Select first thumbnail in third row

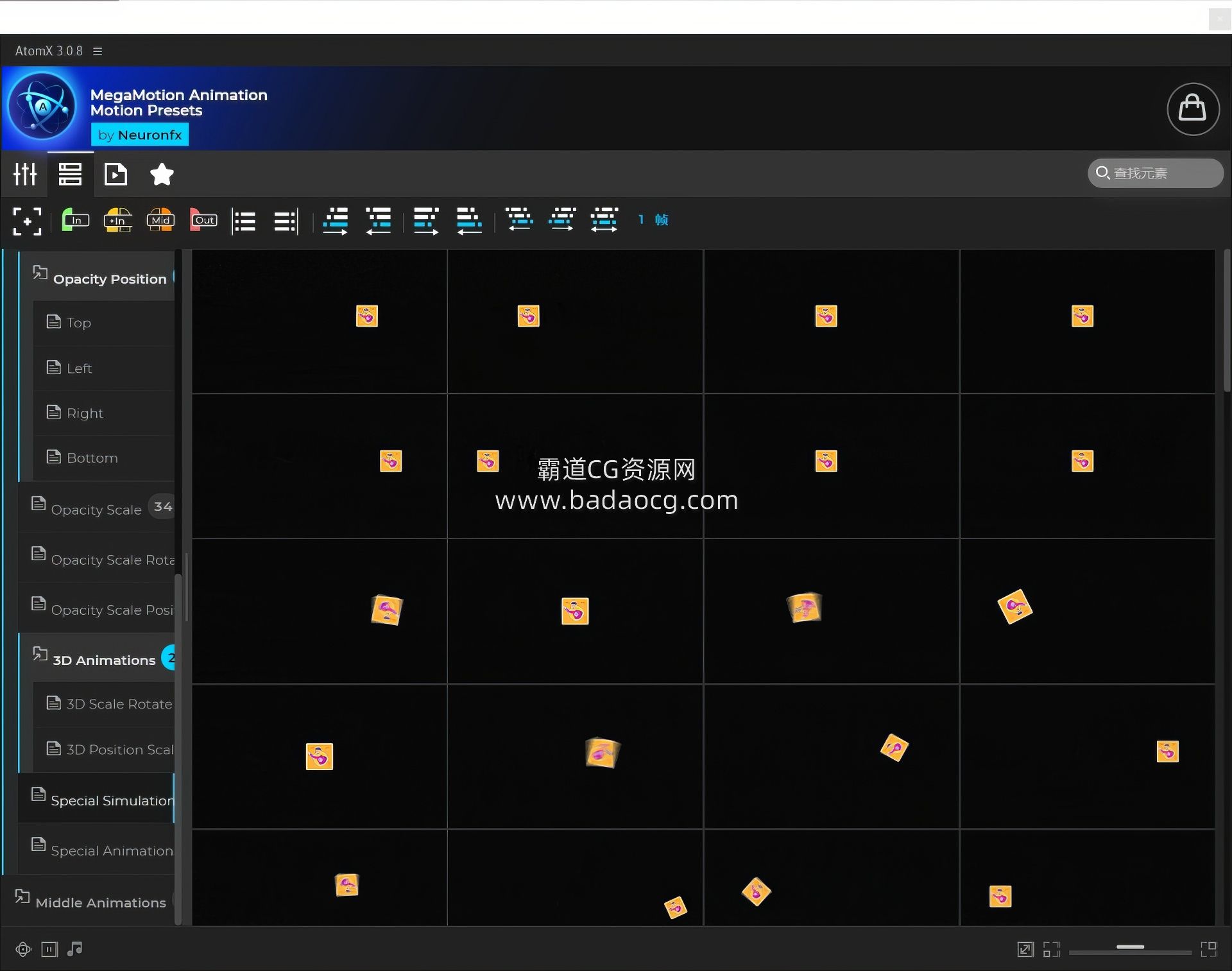click(320, 611)
